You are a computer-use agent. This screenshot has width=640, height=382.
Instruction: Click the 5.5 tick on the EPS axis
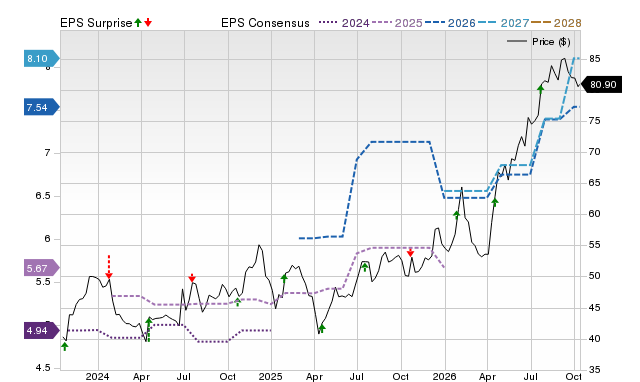click(43, 282)
